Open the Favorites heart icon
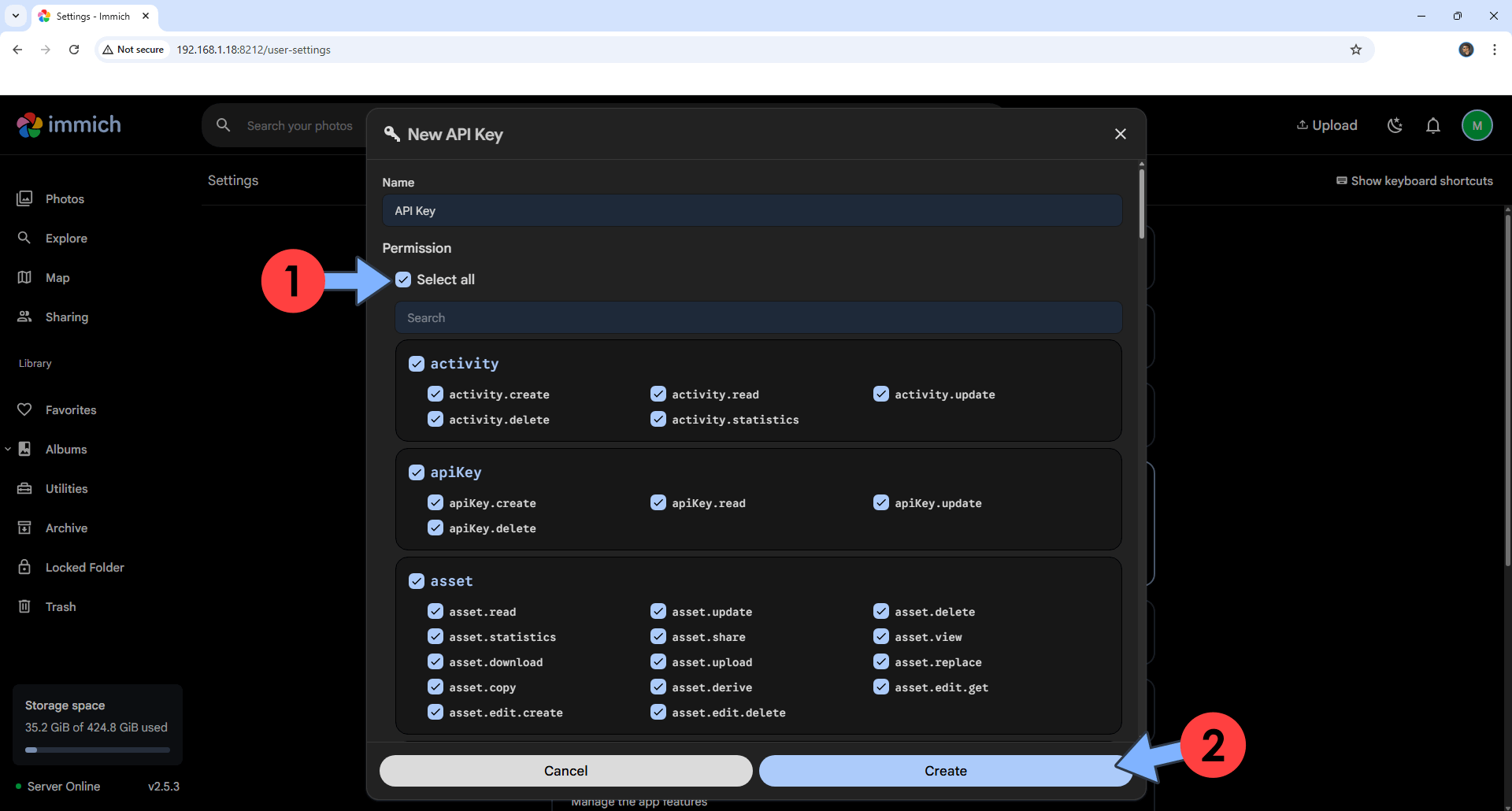Screen dimensions: 1512x811 pos(24,409)
